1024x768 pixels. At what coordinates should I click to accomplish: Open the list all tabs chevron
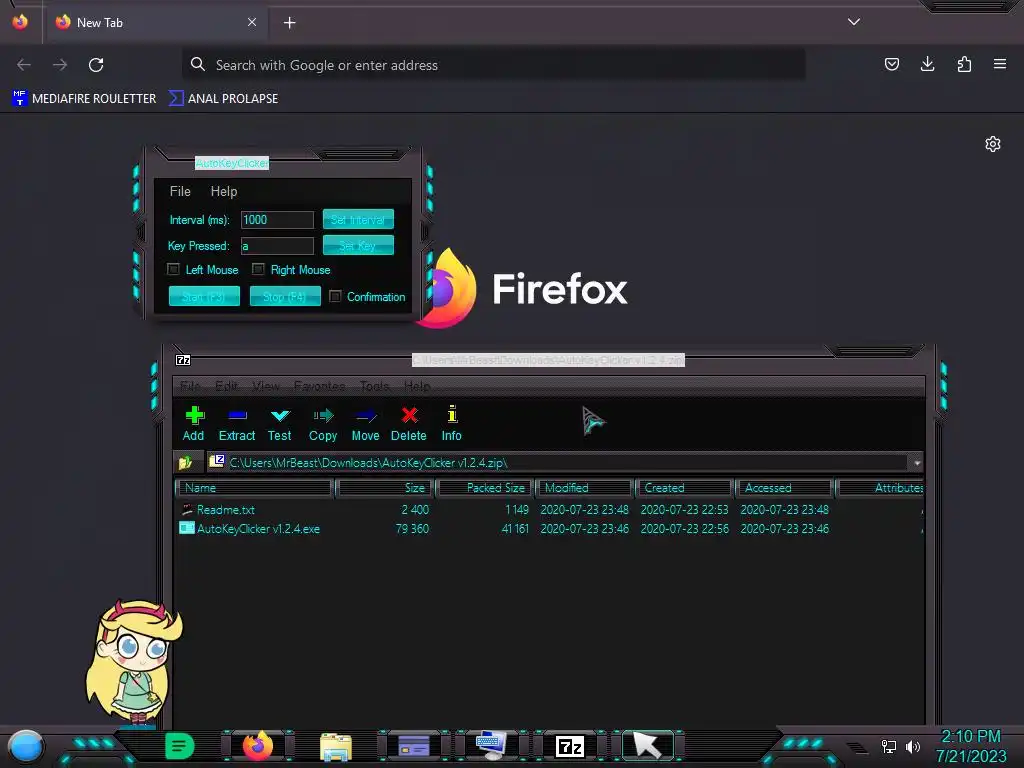click(854, 22)
